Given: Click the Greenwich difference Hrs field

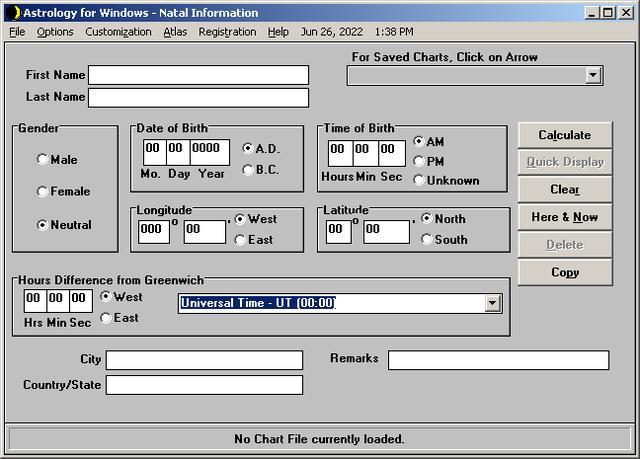Looking at the screenshot, I should (x=35, y=301).
